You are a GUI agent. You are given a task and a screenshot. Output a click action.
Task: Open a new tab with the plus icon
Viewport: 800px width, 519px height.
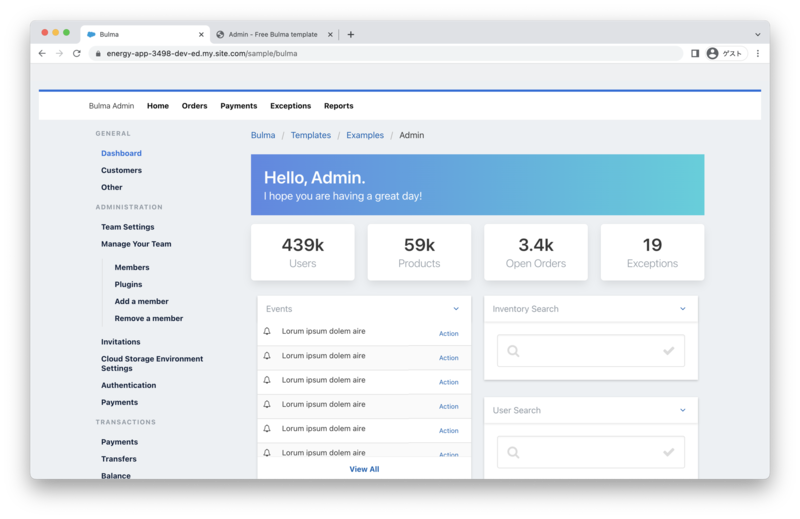point(351,34)
